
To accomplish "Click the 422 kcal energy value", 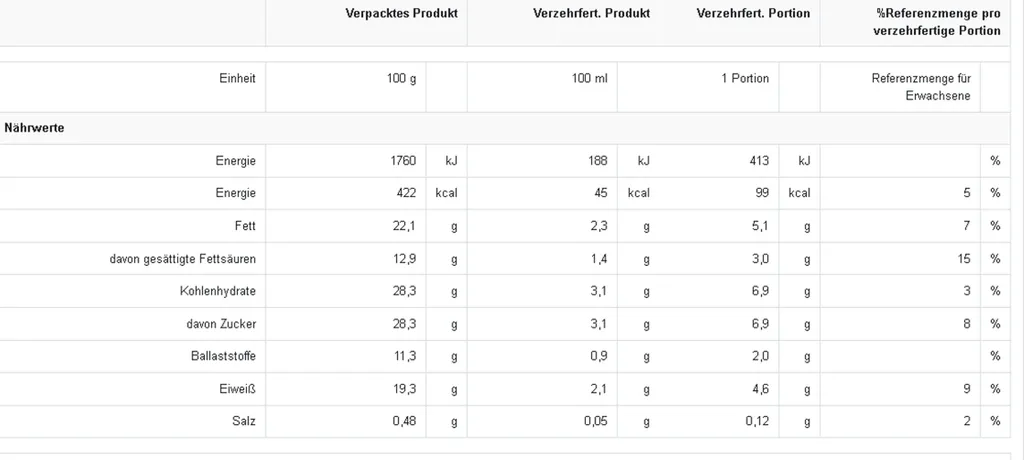I will tap(406, 193).
